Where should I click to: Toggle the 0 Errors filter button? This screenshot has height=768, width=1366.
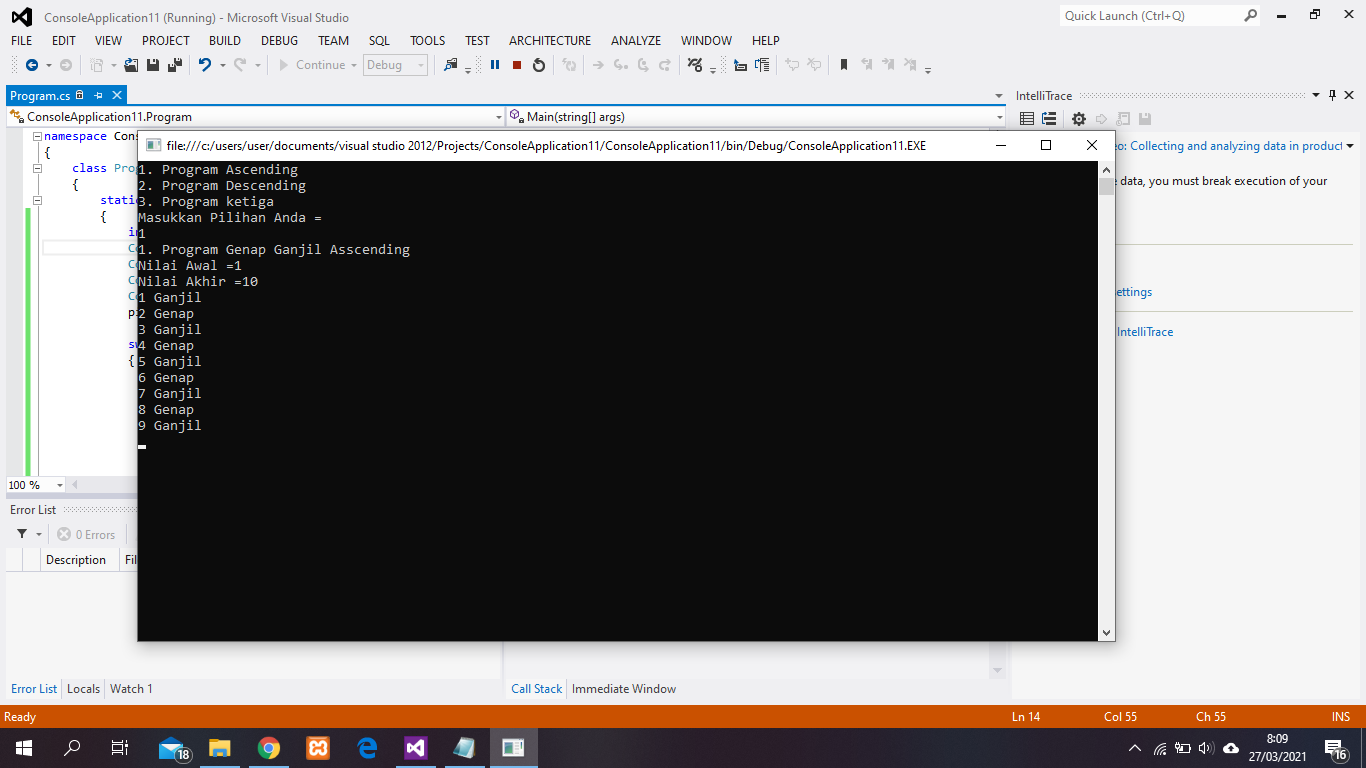click(86, 535)
